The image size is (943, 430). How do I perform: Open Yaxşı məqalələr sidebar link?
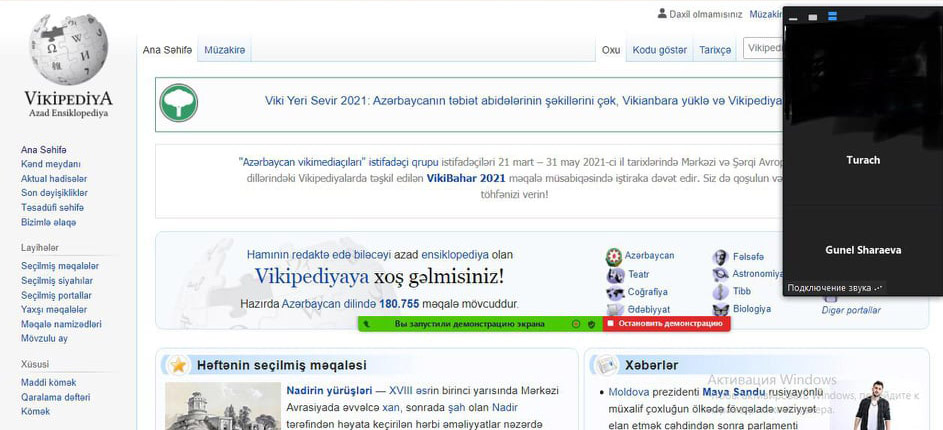[x=54, y=310]
